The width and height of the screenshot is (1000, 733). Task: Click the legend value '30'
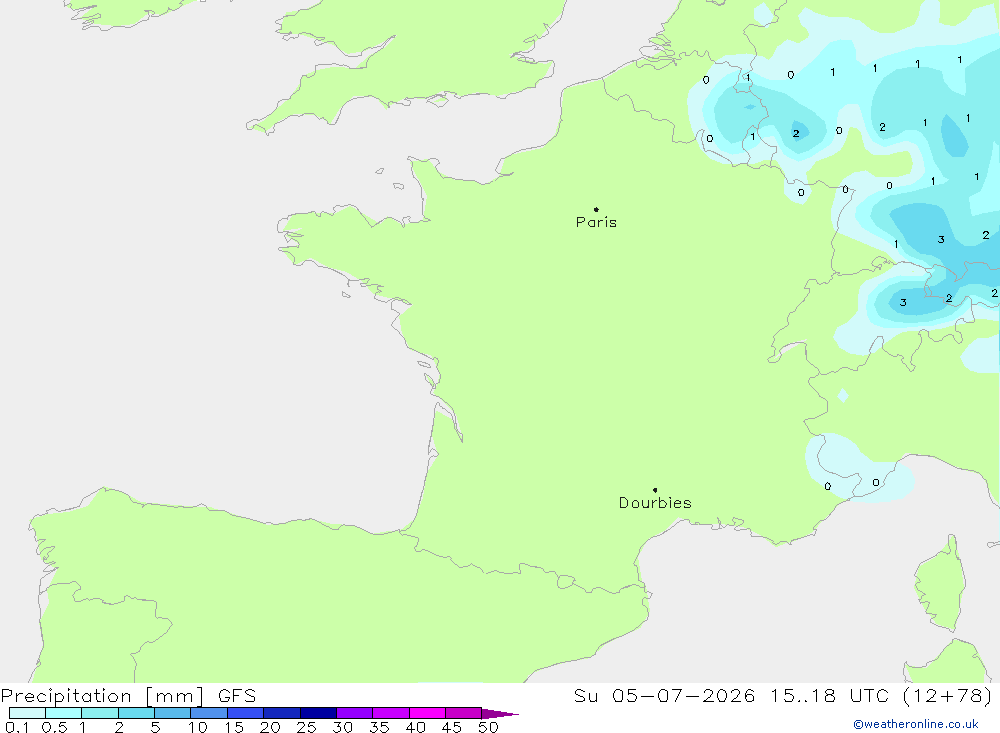point(343,727)
